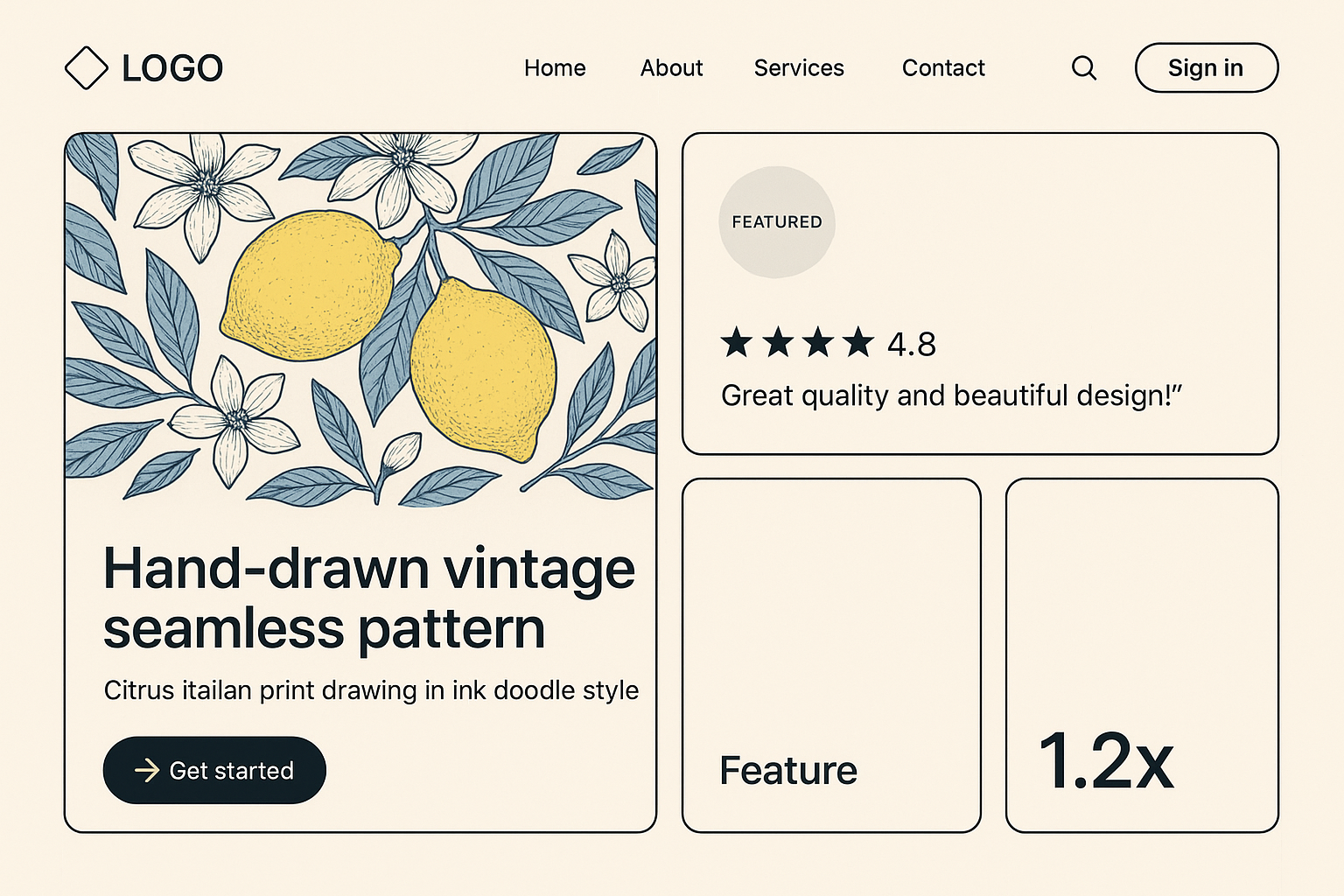The width and height of the screenshot is (1344, 896).
Task: Go to the Home nav item
Action: click(555, 68)
